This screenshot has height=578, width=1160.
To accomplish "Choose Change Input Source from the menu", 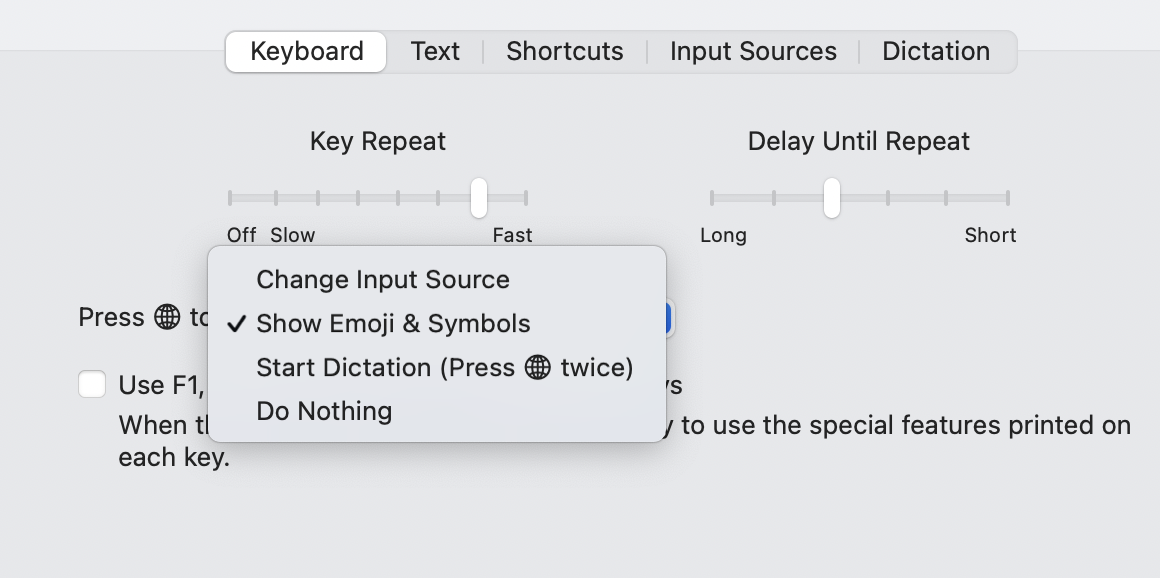I will pos(382,280).
